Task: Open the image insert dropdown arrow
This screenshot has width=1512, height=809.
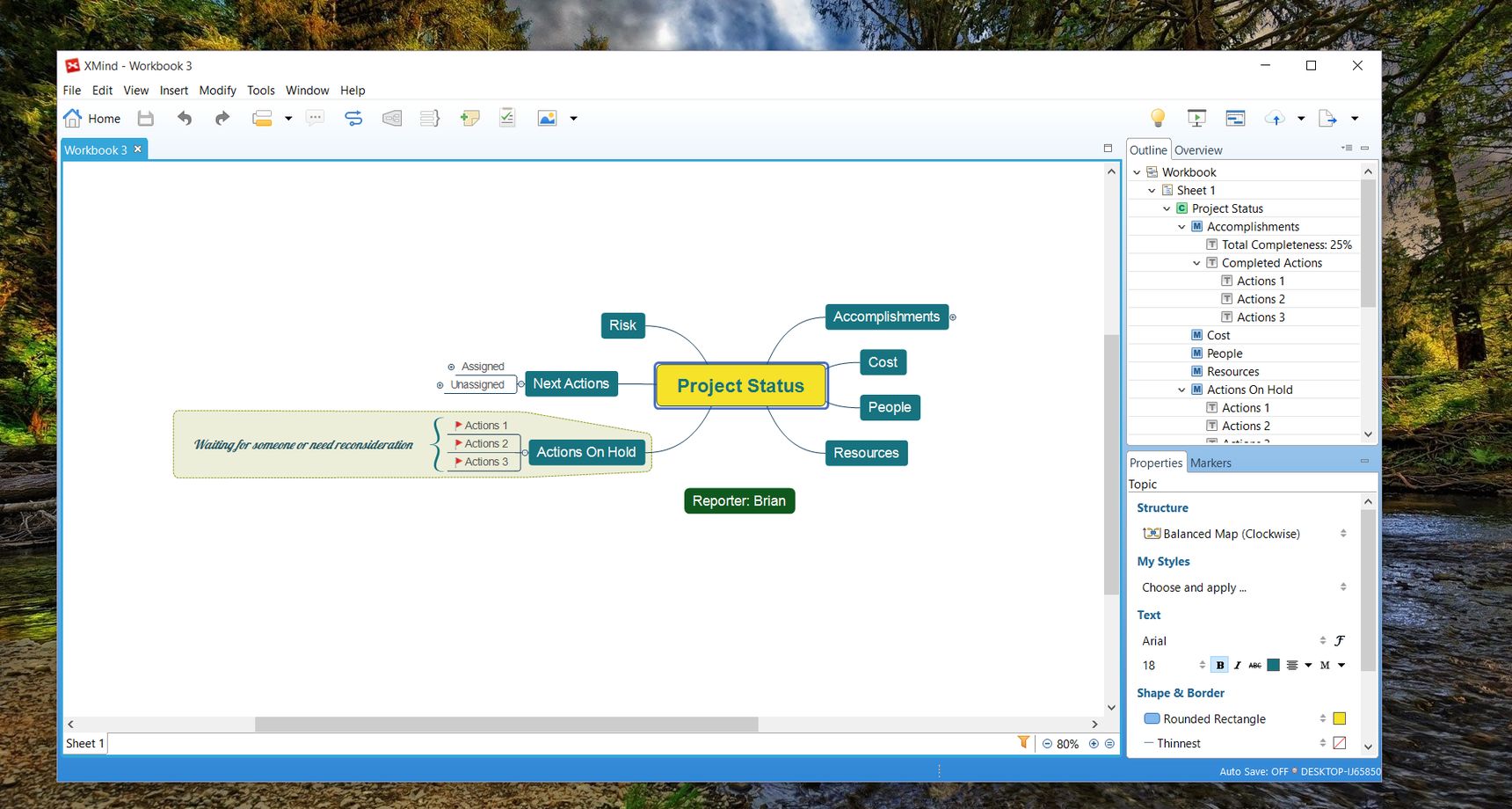Action: [574, 119]
